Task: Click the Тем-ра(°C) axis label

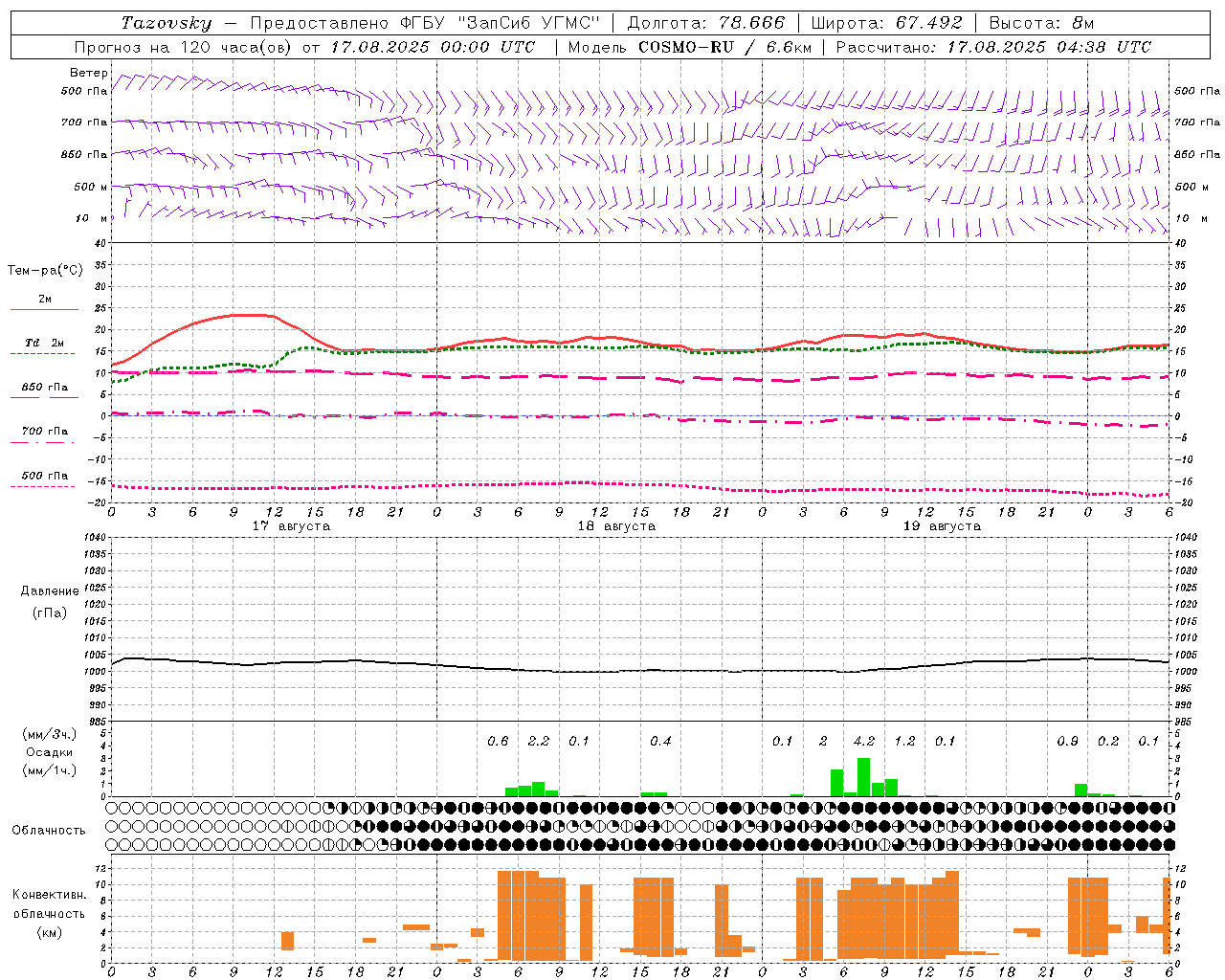Action: coord(45,271)
